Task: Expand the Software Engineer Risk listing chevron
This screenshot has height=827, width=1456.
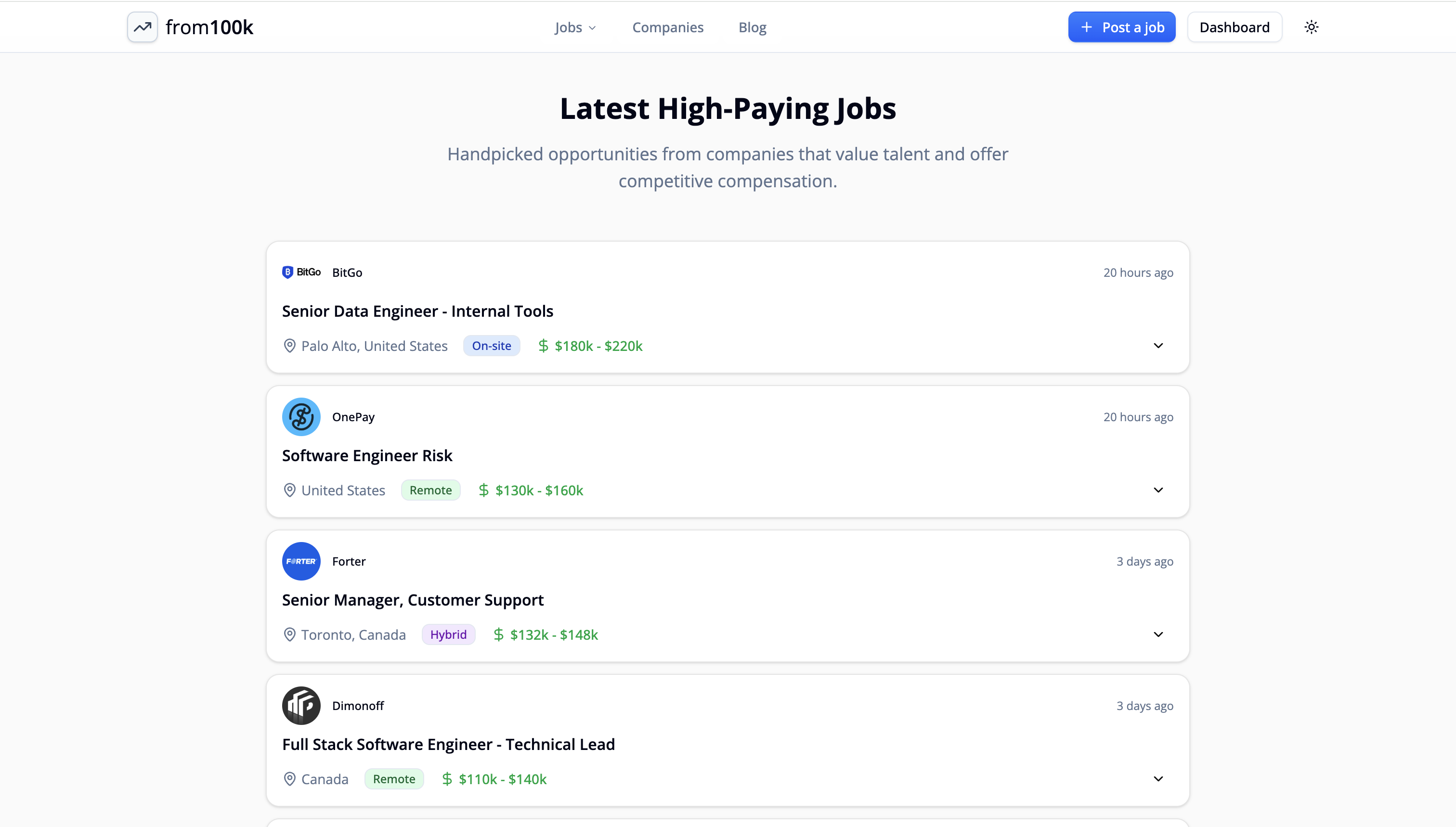Action: click(1158, 490)
